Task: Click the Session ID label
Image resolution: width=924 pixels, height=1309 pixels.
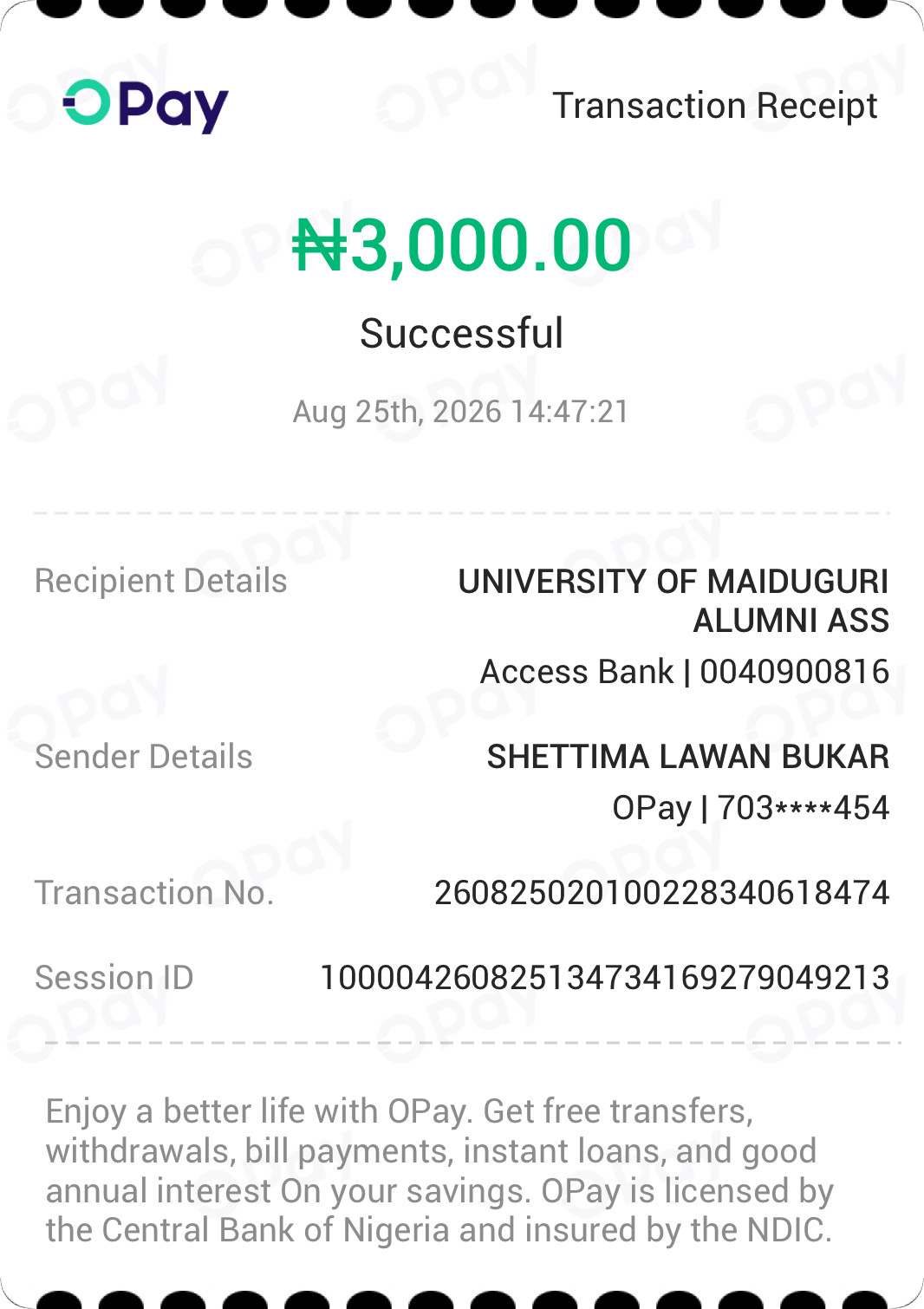Action: tap(114, 978)
